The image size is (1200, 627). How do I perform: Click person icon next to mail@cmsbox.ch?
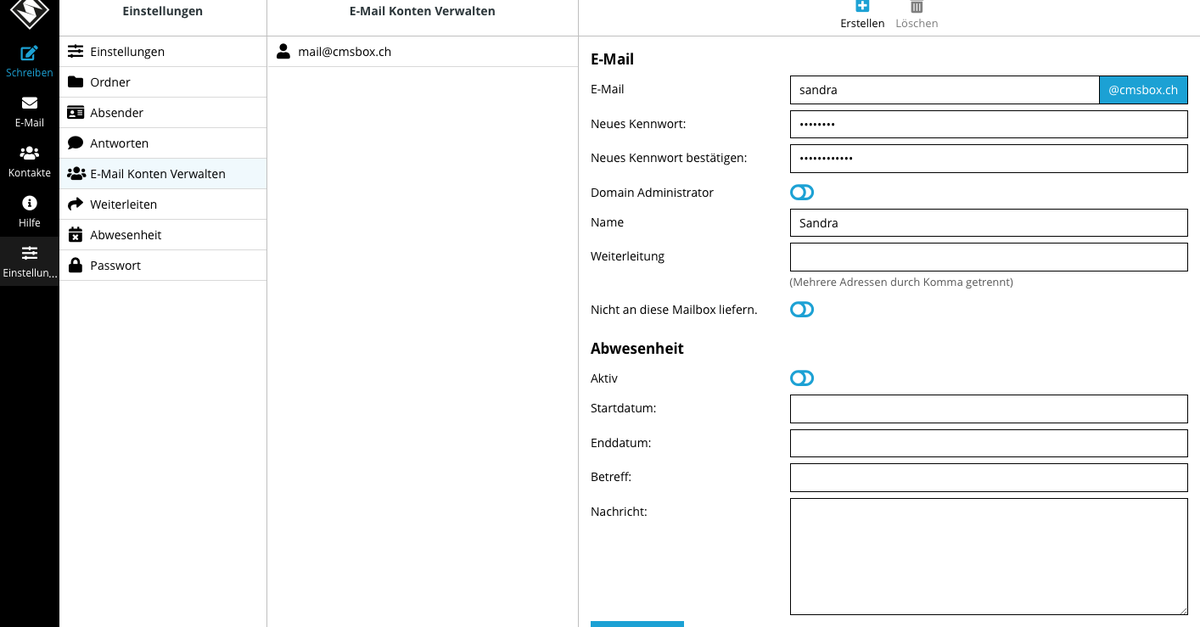tap(283, 51)
